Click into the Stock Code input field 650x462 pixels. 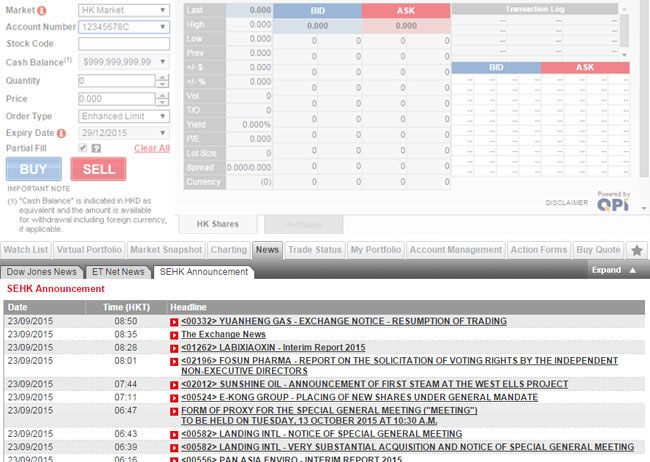[124, 44]
